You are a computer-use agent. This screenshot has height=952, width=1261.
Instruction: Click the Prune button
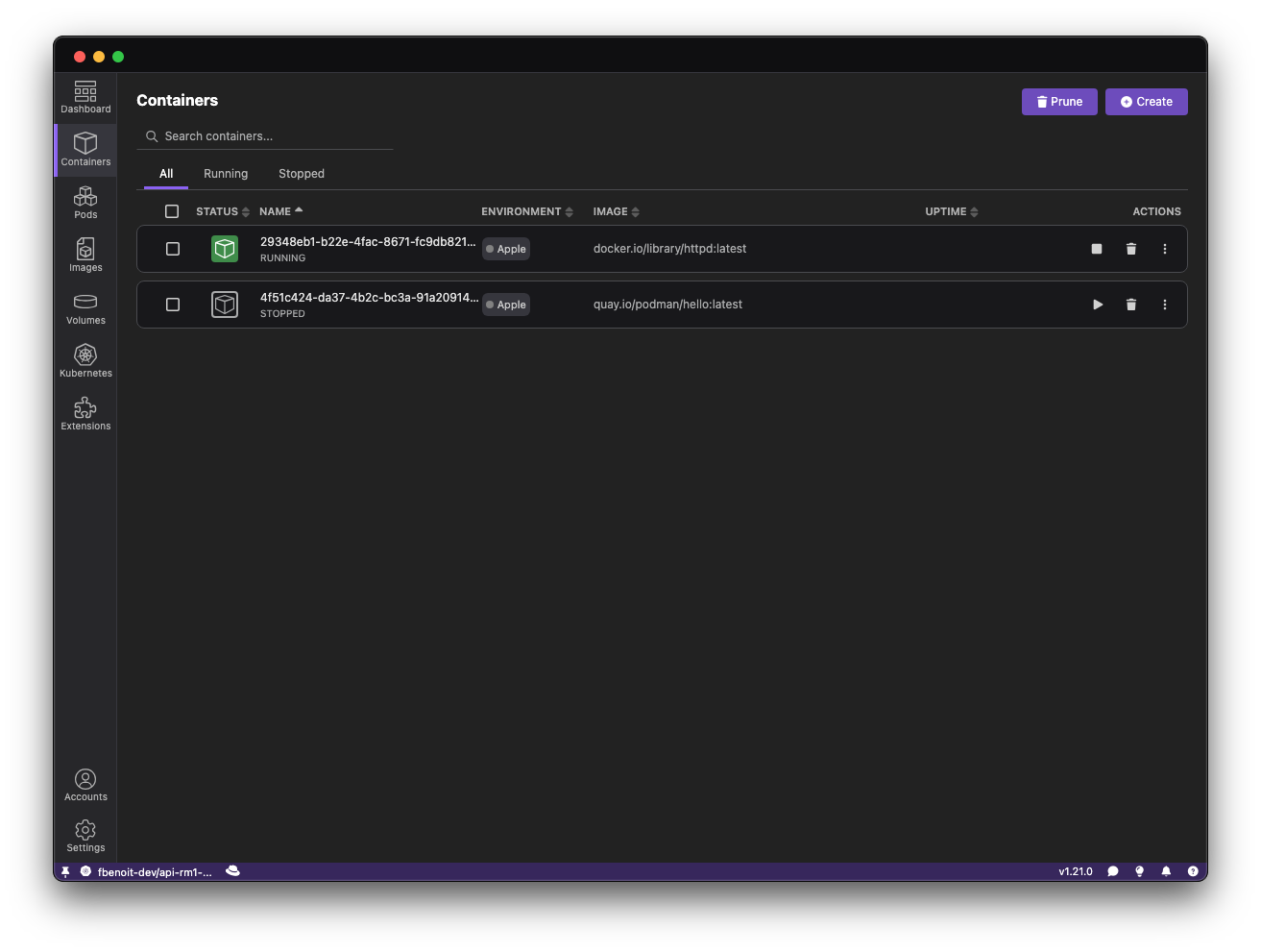click(1059, 102)
